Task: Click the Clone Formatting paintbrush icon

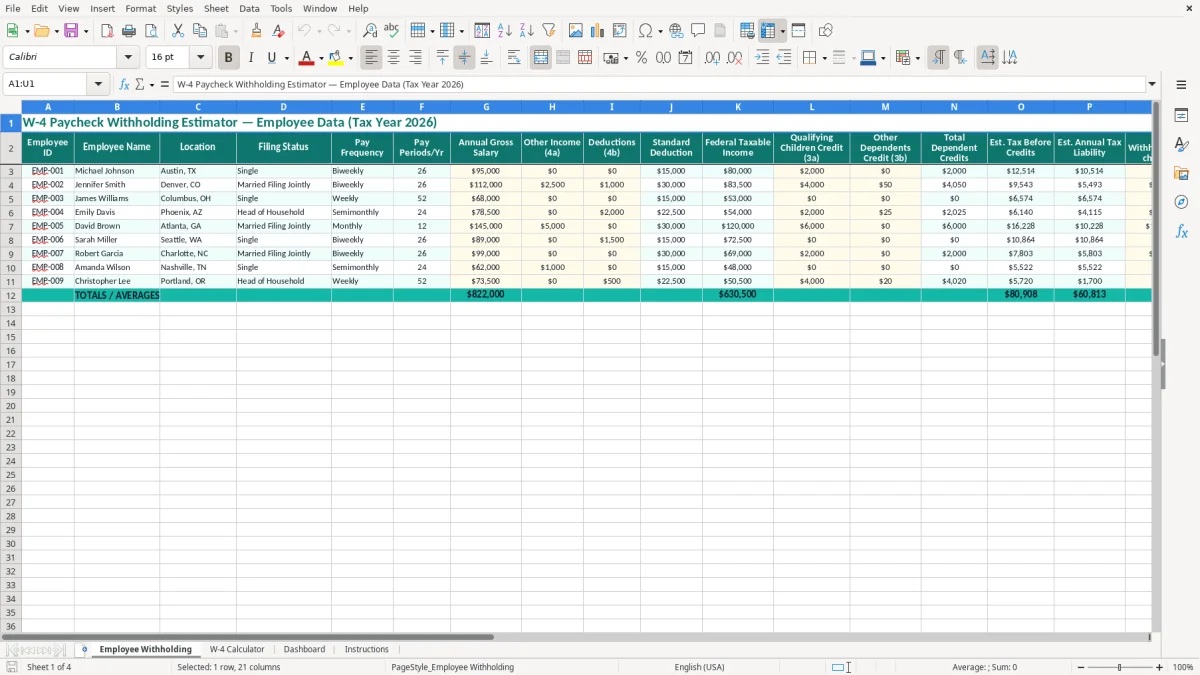Action: [x=257, y=31]
